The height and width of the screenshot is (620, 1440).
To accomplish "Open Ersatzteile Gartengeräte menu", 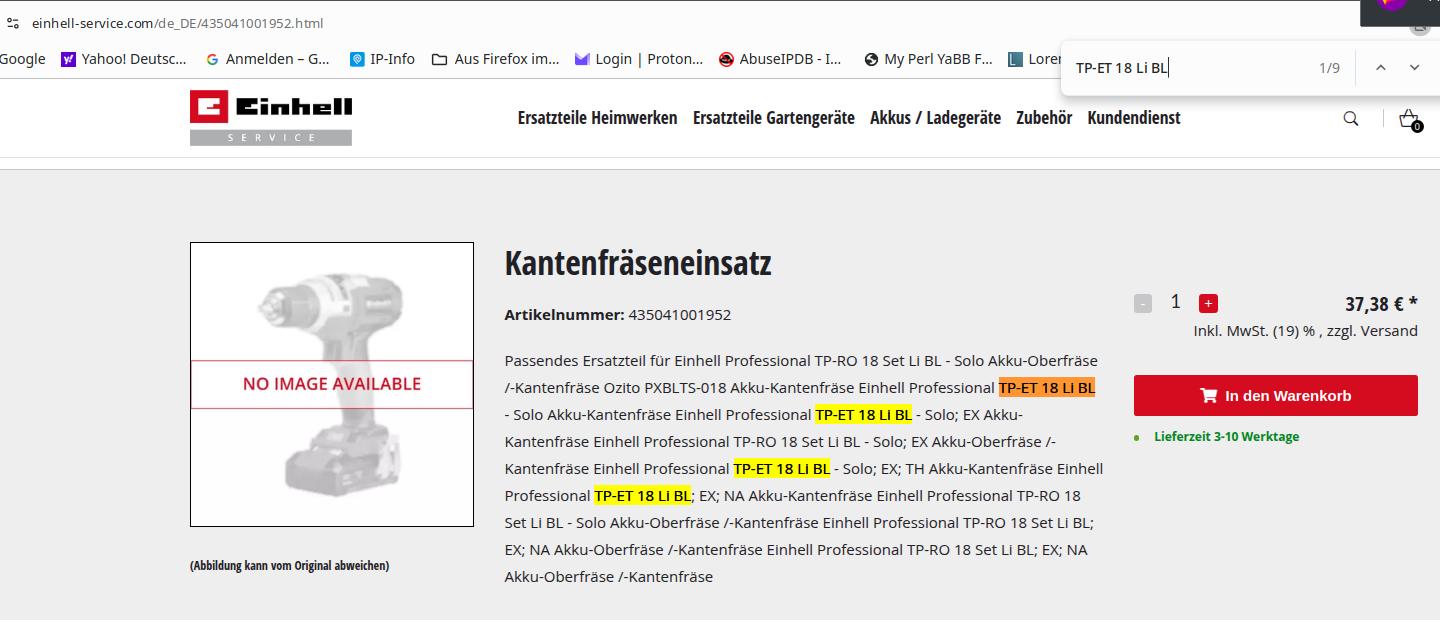I will point(773,118).
